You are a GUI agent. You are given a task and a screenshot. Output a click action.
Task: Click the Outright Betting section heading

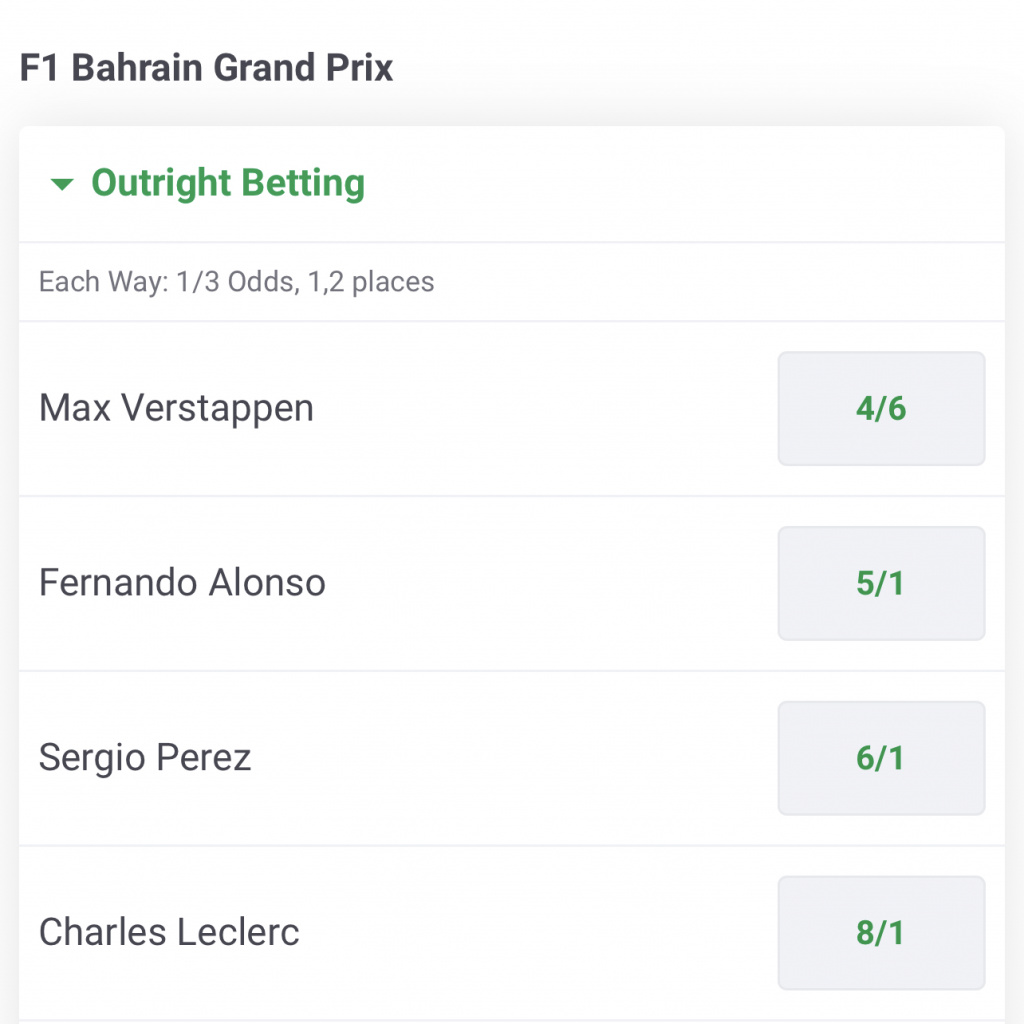point(228,184)
